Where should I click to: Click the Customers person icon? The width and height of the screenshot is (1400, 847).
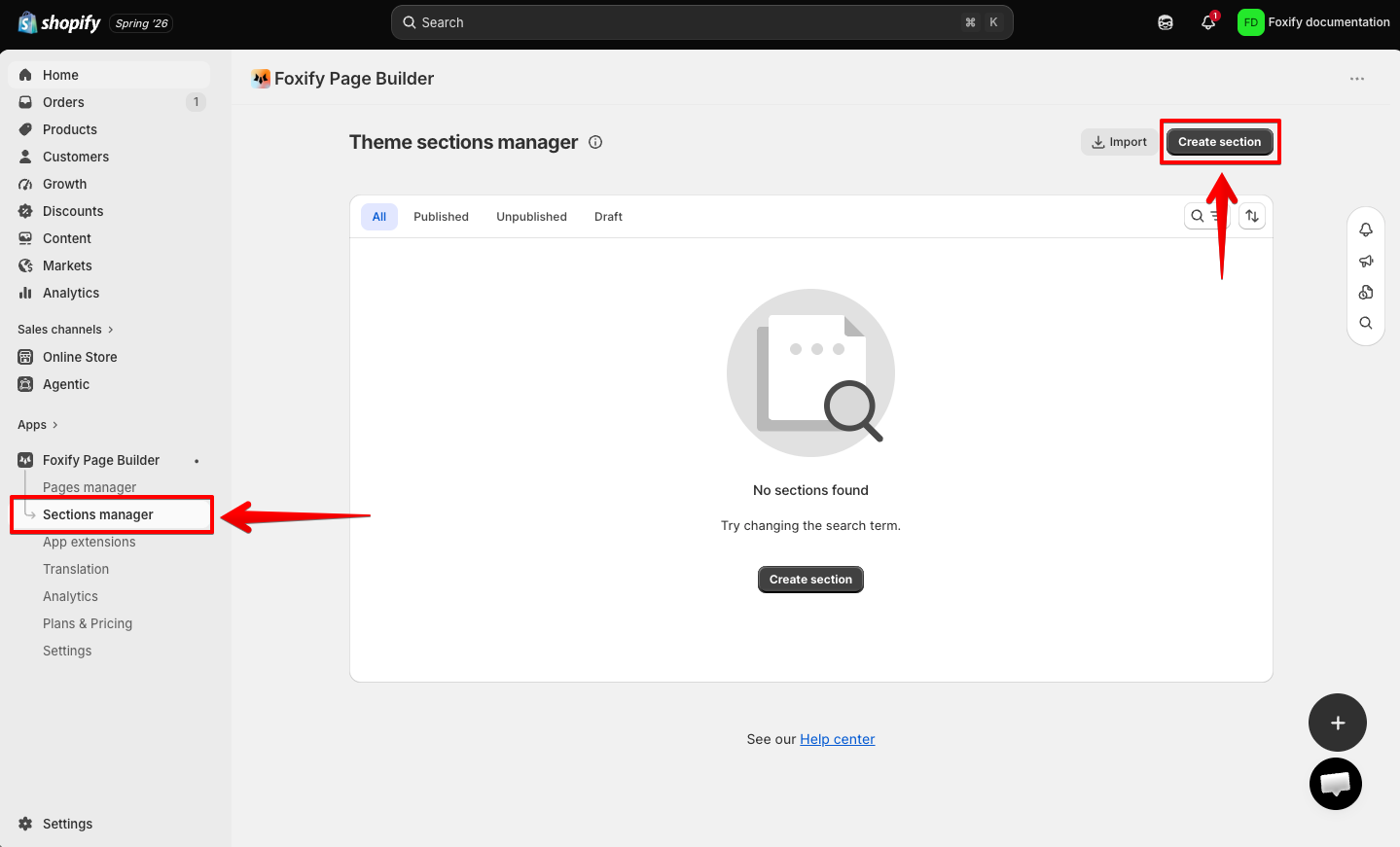(x=25, y=157)
